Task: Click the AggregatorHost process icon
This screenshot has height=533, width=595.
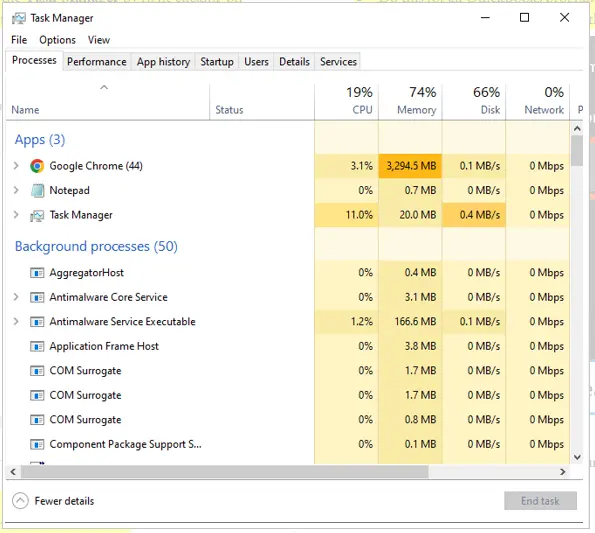Action: tap(37, 273)
